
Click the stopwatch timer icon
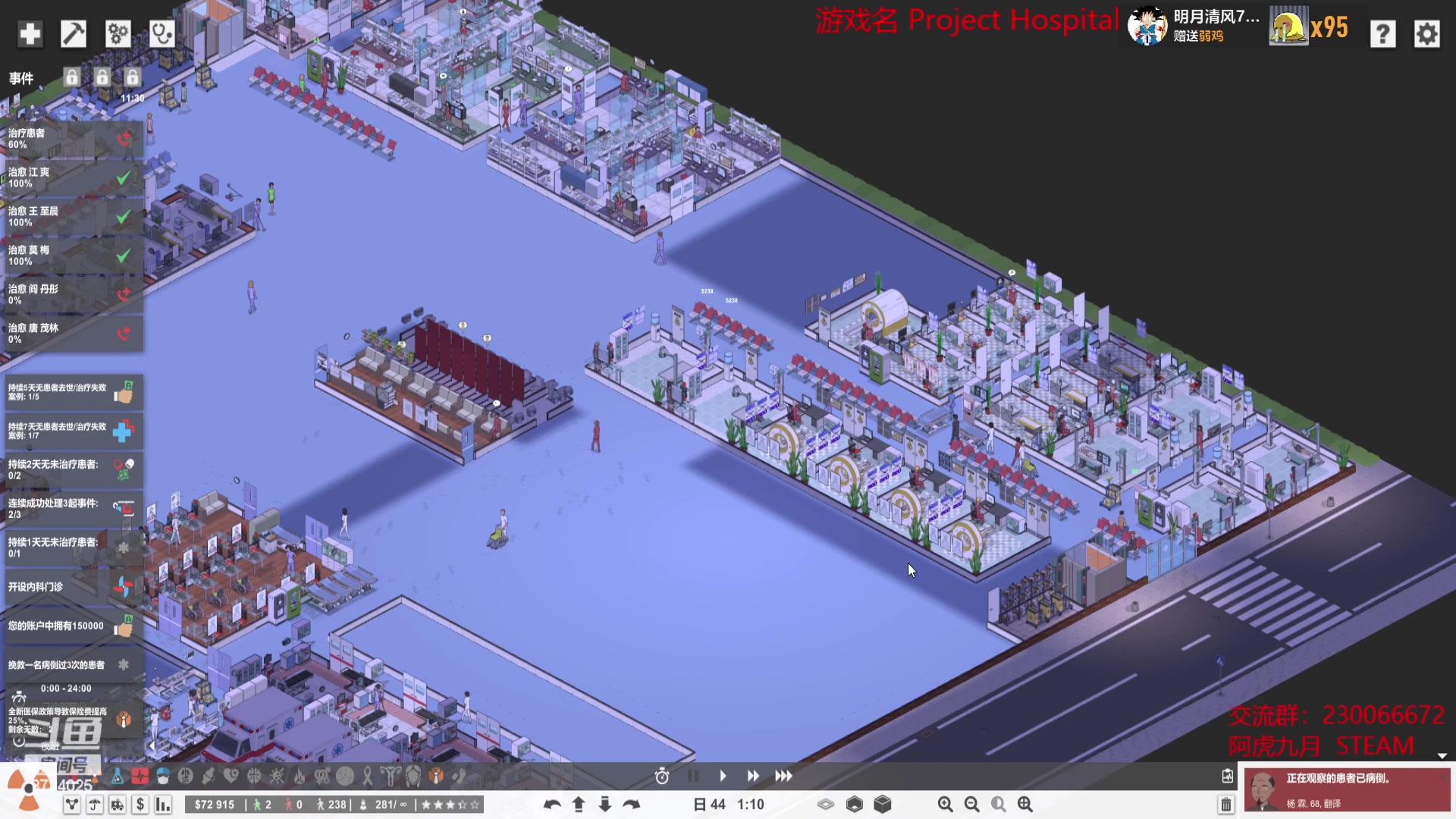click(x=661, y=776)
